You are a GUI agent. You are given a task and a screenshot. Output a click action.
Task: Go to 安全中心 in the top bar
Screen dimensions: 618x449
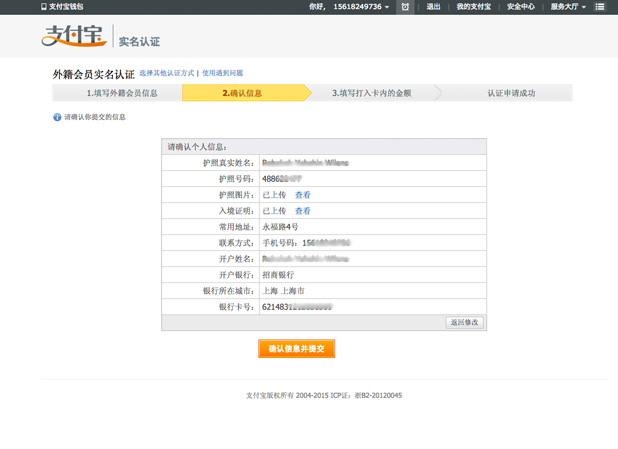520,7
